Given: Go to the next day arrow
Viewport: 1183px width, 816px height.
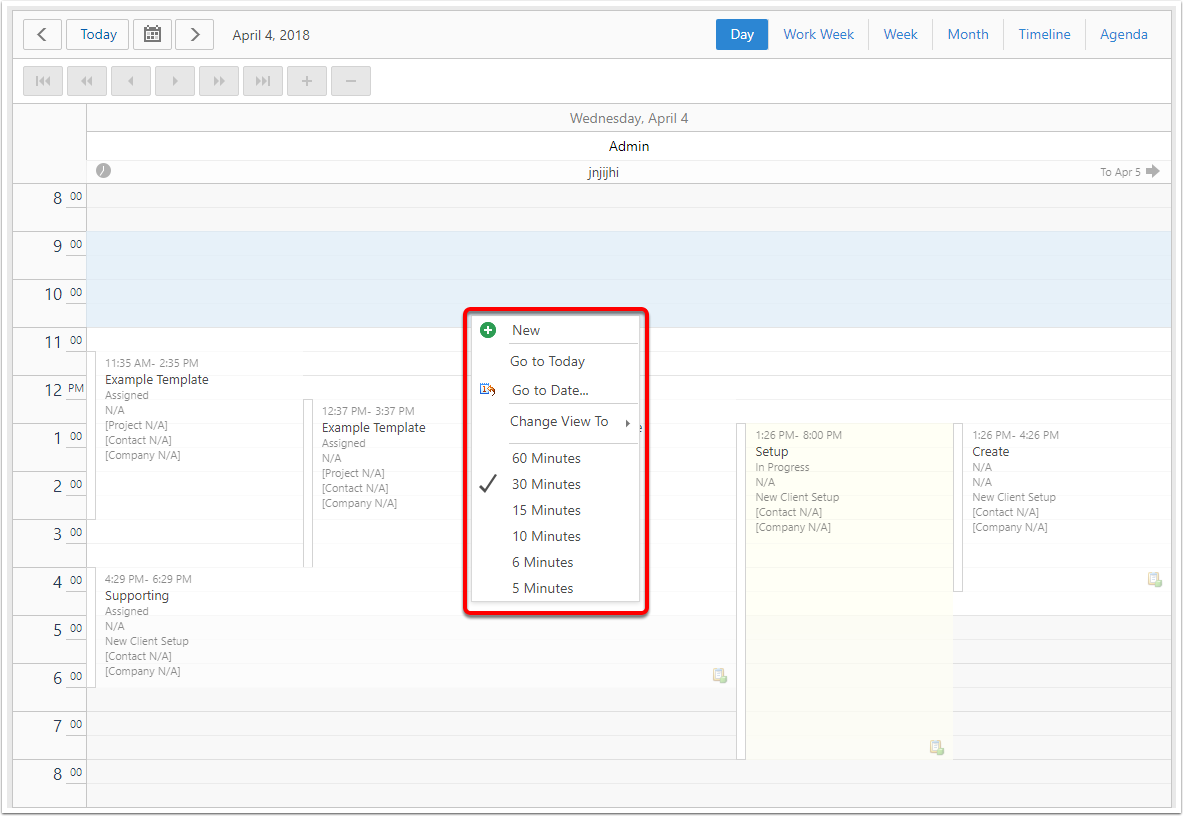Looking at the screenshot, I should pos(195,35).
